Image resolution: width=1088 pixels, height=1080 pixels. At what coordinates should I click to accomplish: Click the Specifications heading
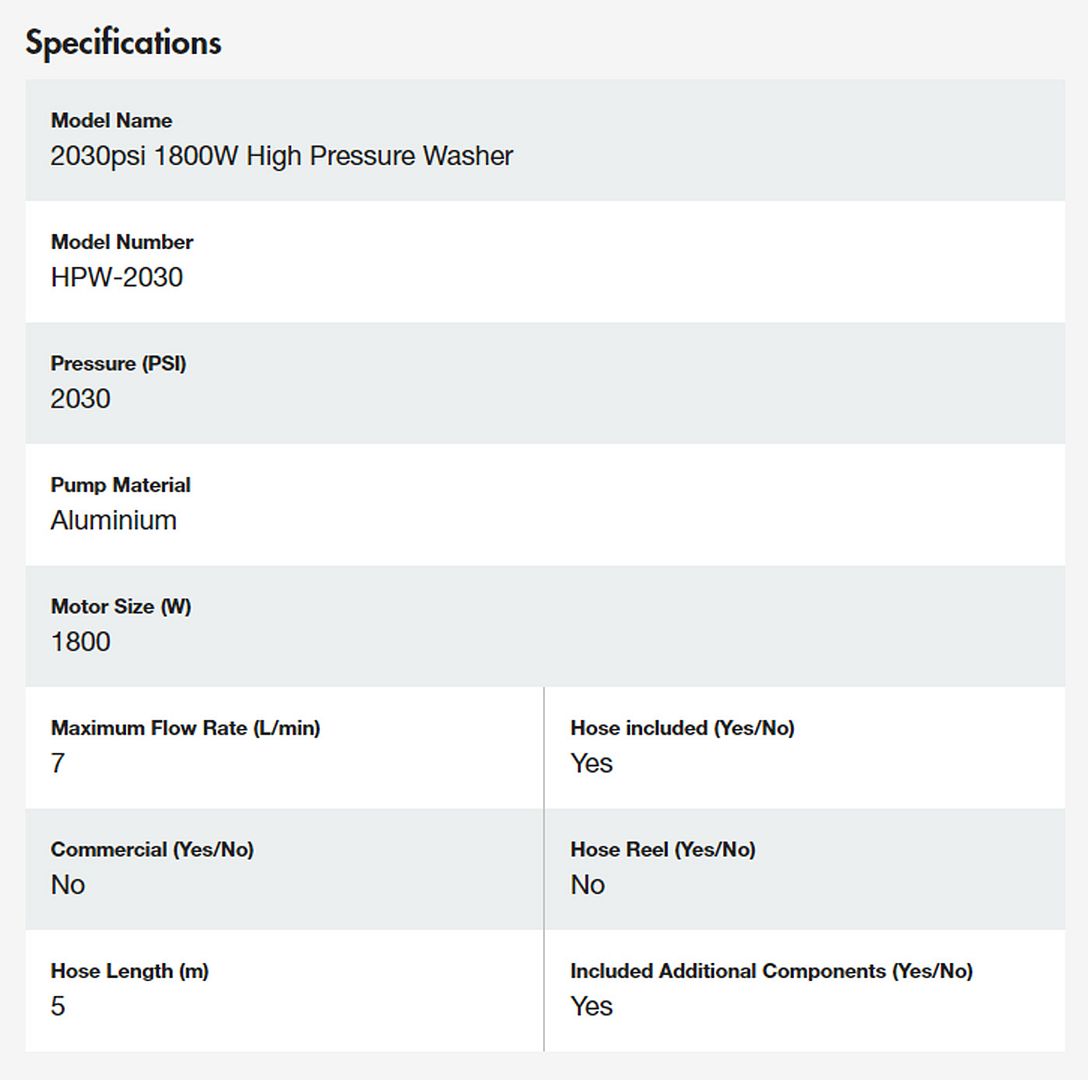123,43
